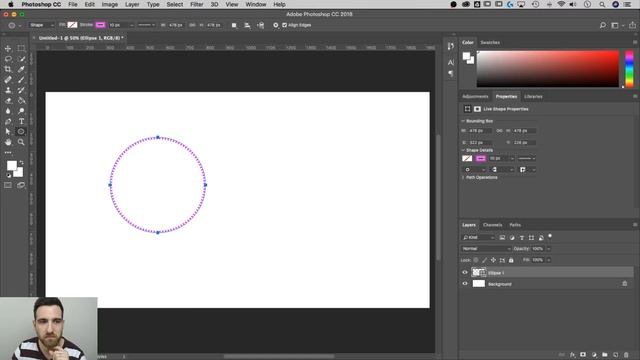Open path arrangement options
640x360 pixels.
click(261, 25)
